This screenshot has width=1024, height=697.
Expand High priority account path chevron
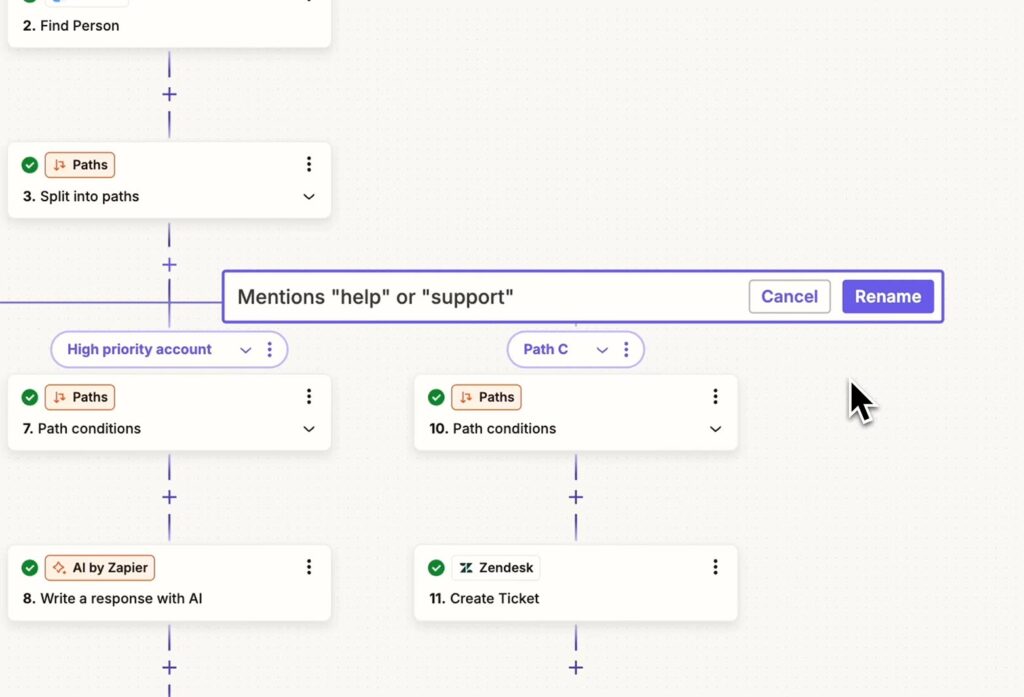click(246, 350)
